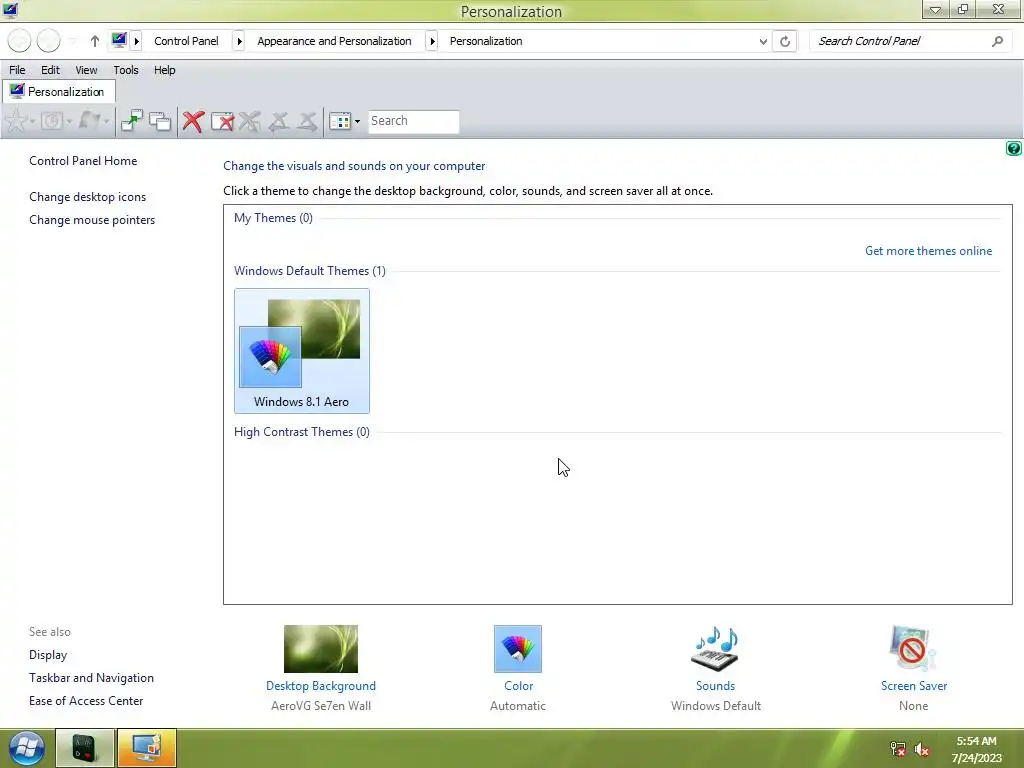Click the green-arrow windows toolbar icon
Screen dimensions: 1024x768
tap(131, 121)
